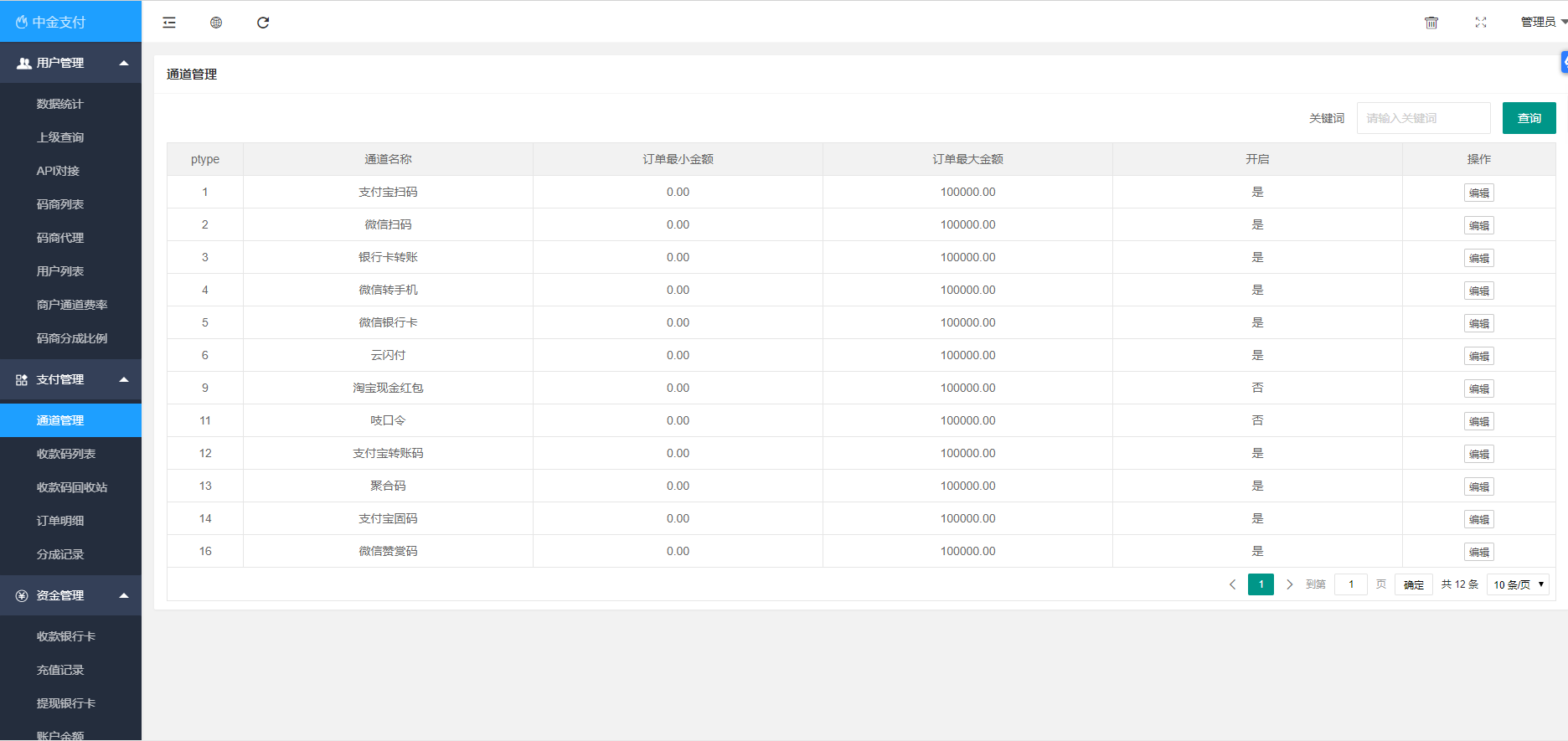Enter fullscreen with the expand icon
This screenshot has width=1568, height=741.
coord(1481,23)
